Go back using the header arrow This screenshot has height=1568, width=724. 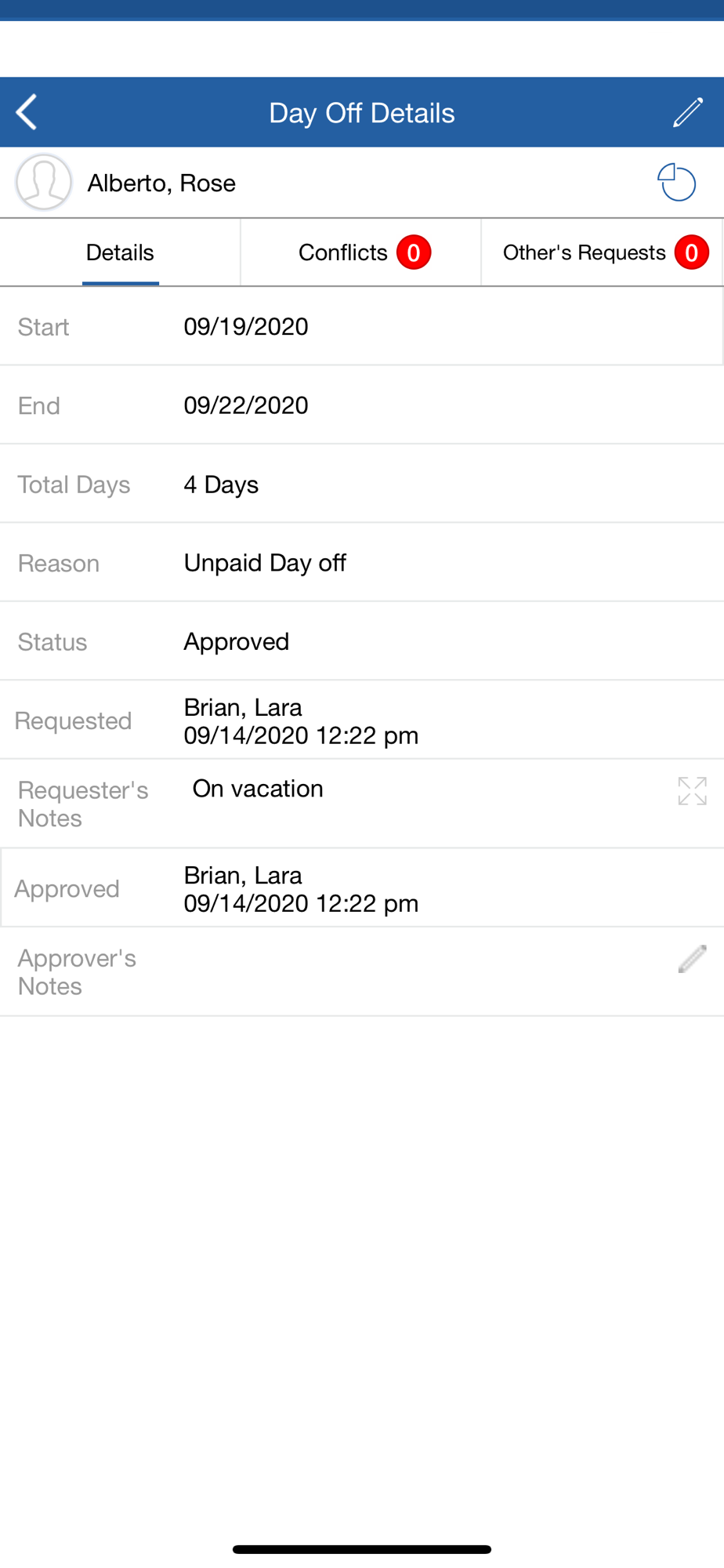[x=27, y=112]
